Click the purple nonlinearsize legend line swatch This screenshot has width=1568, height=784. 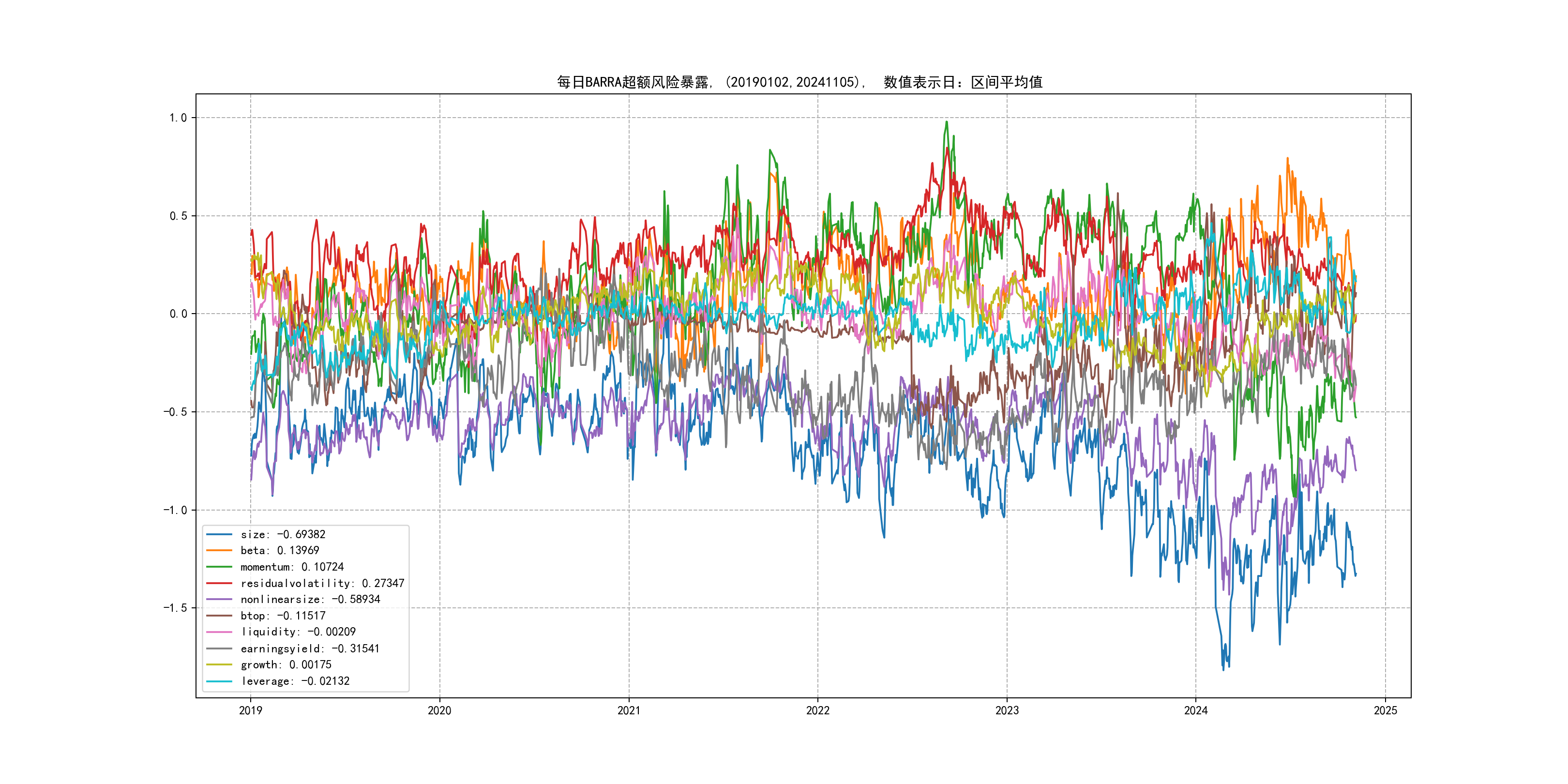[219, 600]
